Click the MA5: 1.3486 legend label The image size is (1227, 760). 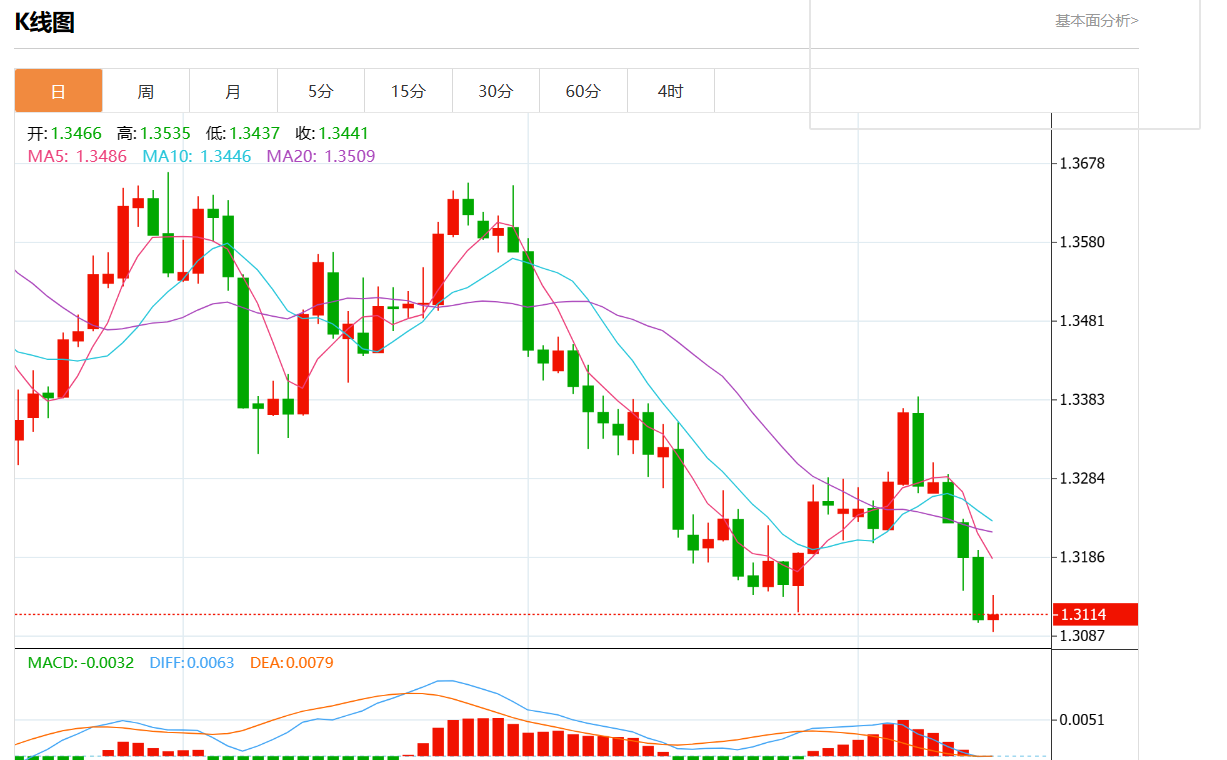[x=77, y=156]
